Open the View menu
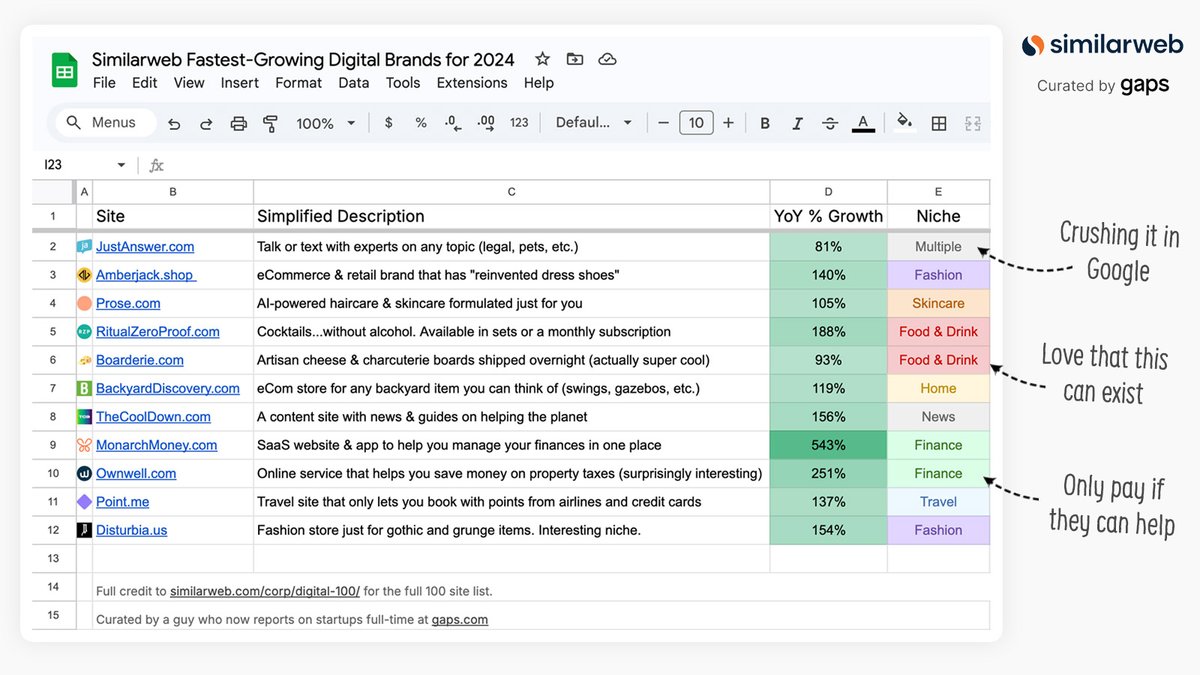 point(189,83)
